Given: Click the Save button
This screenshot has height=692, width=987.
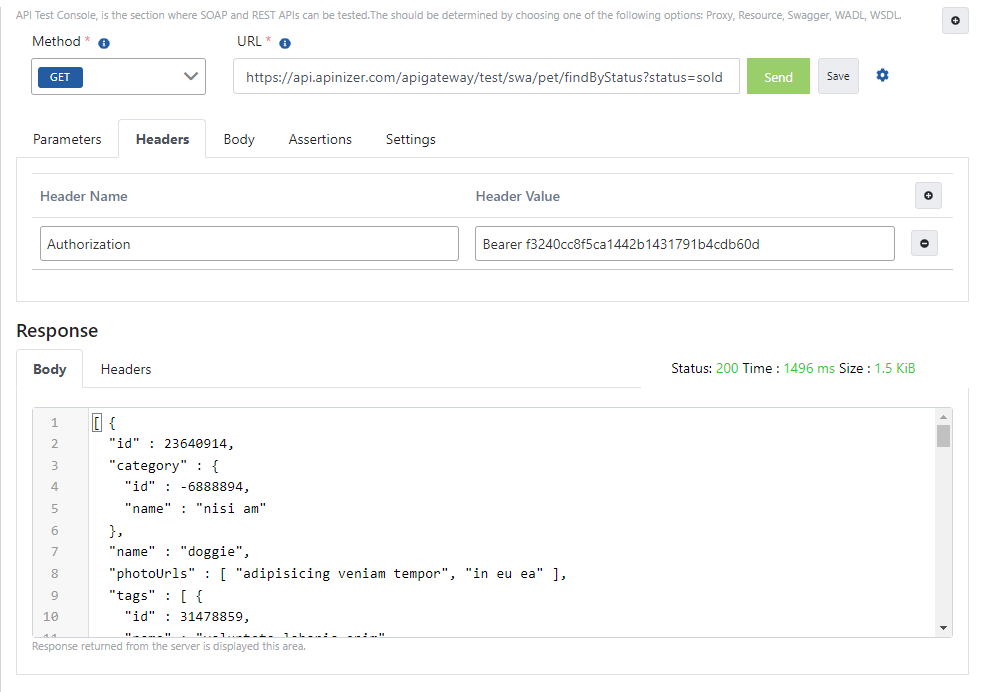Looking at the screenshot, I should (838, 77).
